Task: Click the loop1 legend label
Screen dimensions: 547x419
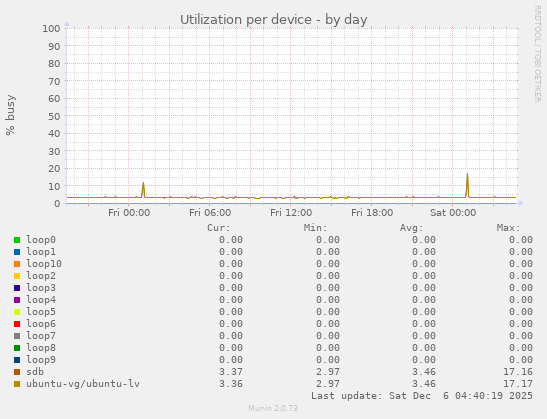Action: (41, 252)
